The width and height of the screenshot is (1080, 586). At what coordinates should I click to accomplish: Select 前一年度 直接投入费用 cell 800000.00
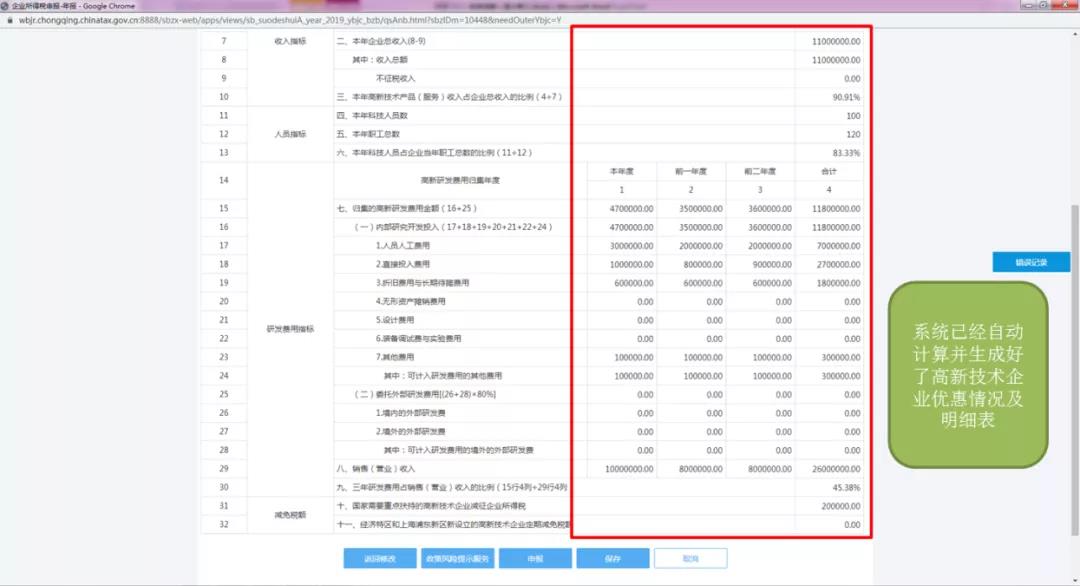coord(691,264)
